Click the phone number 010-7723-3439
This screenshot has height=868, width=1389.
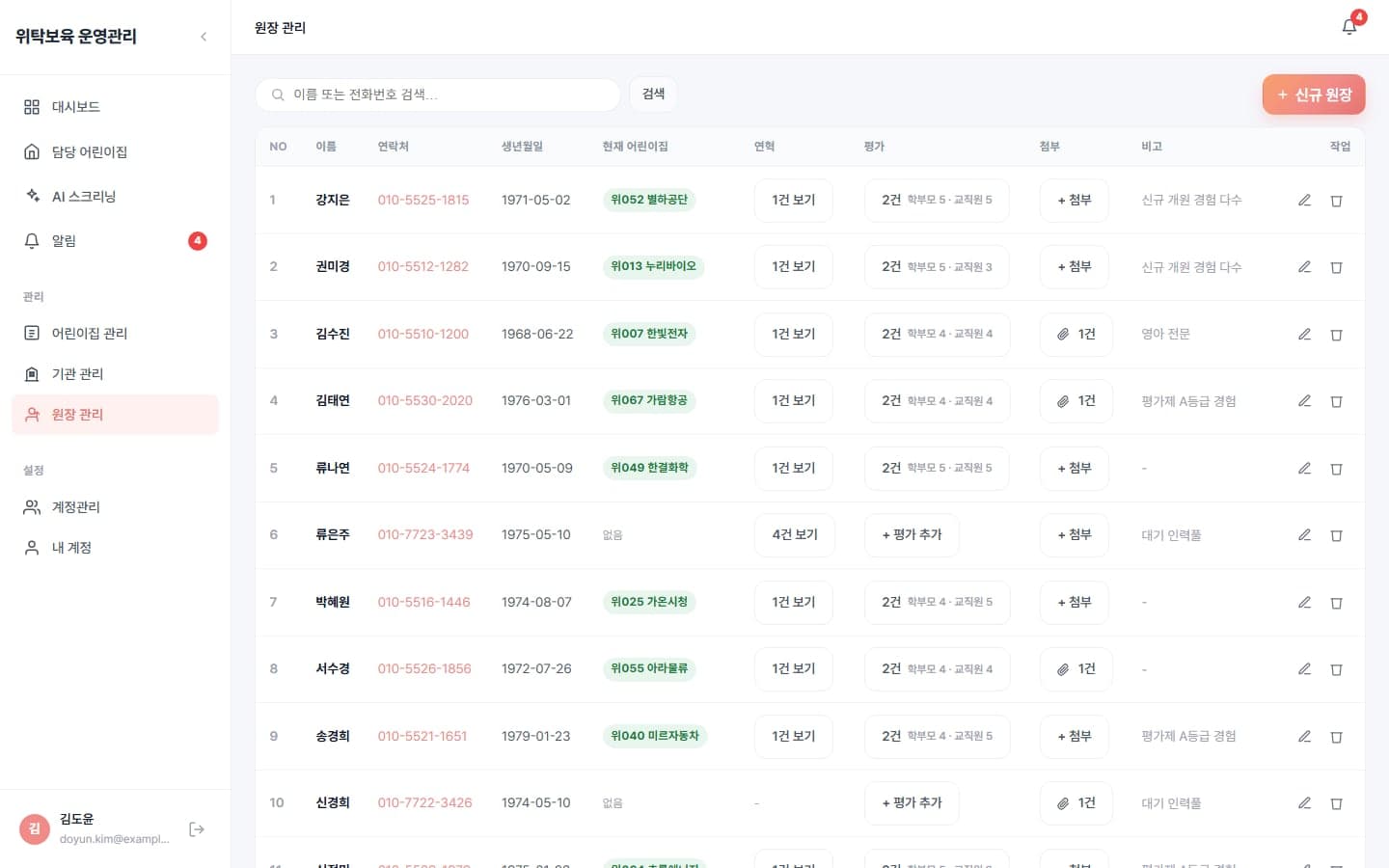(425, 535)
